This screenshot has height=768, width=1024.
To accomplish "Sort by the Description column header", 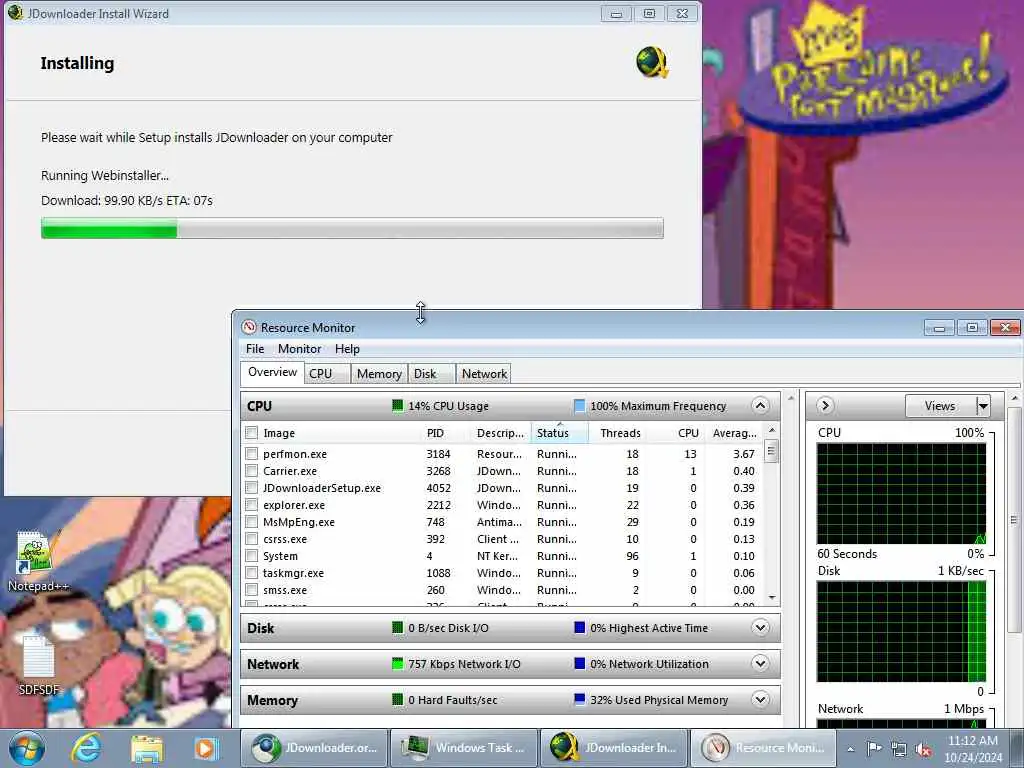I will click(x=500, y=433).
